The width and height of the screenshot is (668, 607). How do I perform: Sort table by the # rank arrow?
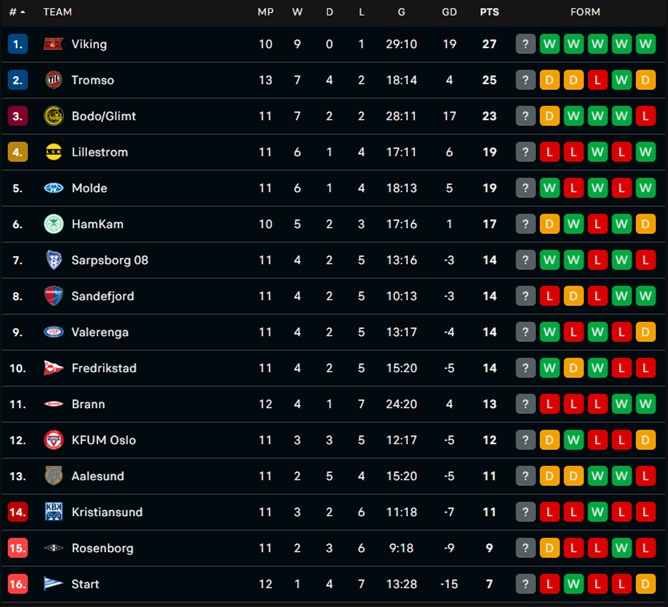[x=17, y=12]
